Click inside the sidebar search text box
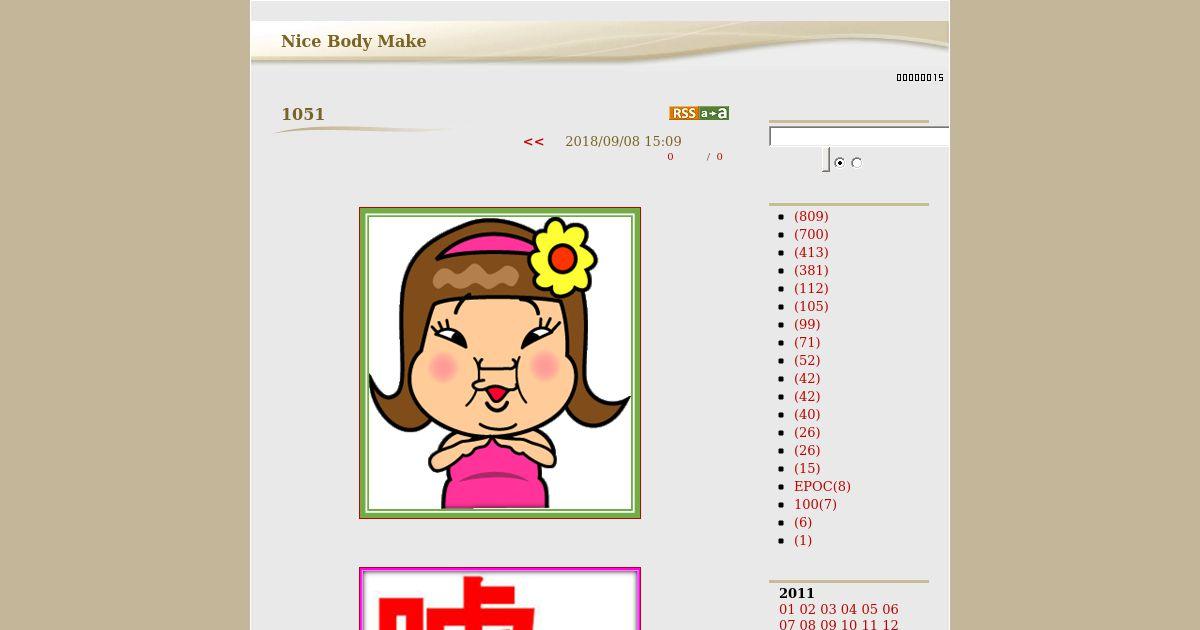The height and width of the screenshot is (630, 1200). pyautogui.click(x=859, y=136)
